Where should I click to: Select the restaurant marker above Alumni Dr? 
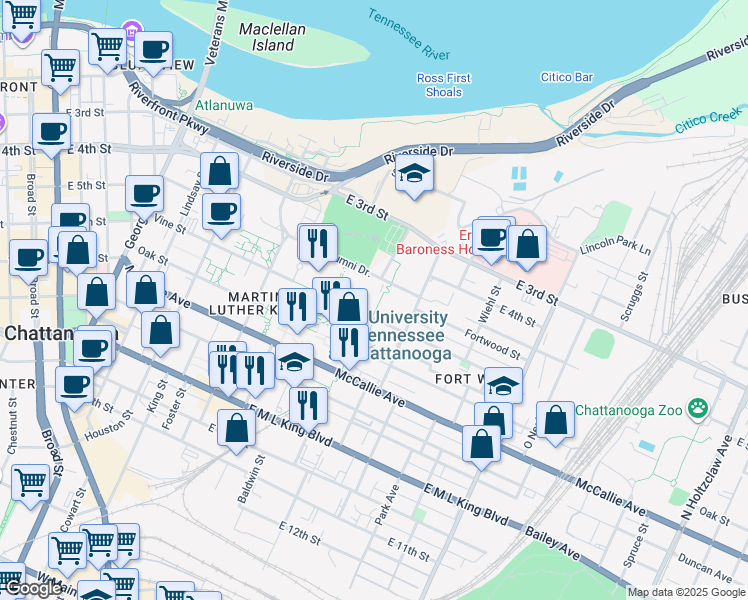[317, 242]
